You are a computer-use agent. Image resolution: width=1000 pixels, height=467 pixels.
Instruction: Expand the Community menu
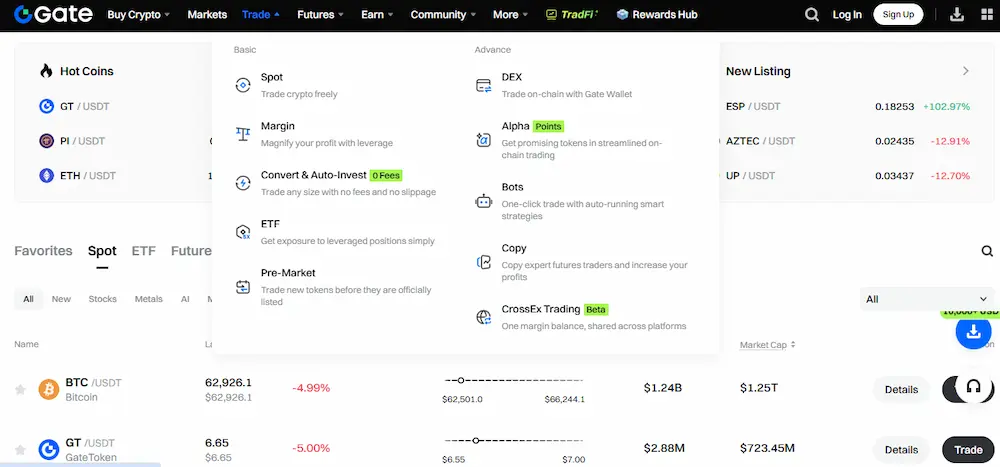click(x=443, y=15)
